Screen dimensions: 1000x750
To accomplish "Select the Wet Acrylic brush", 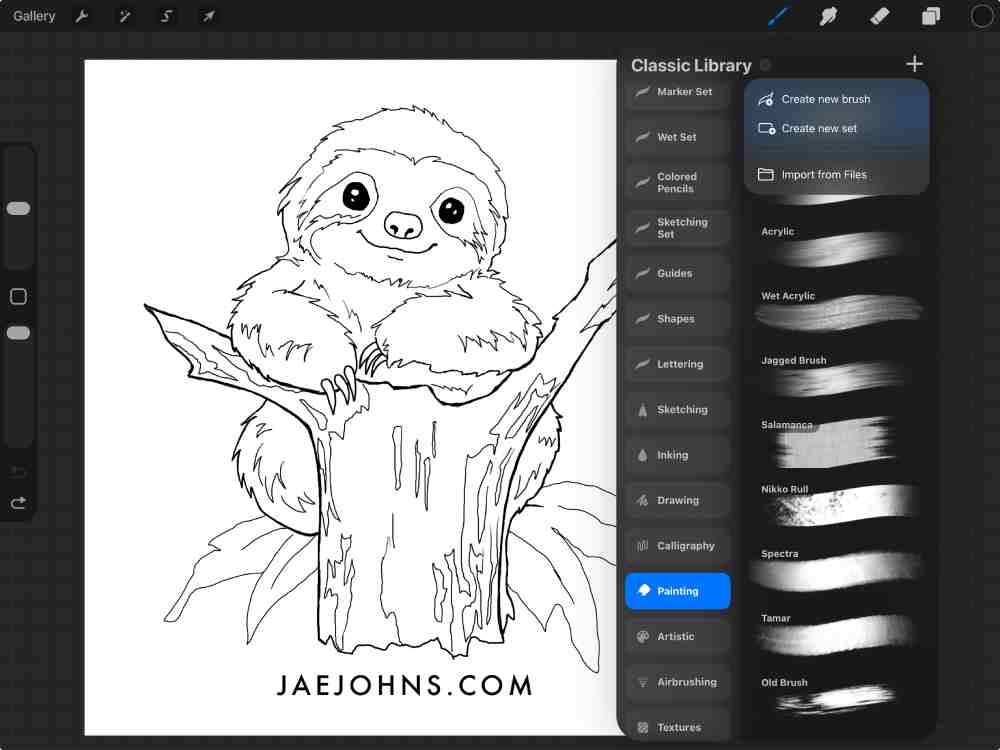I will (x=838, y=312).
